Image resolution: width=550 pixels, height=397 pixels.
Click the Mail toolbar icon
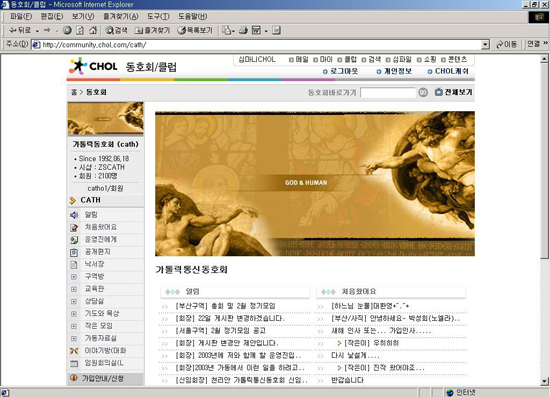227,31
